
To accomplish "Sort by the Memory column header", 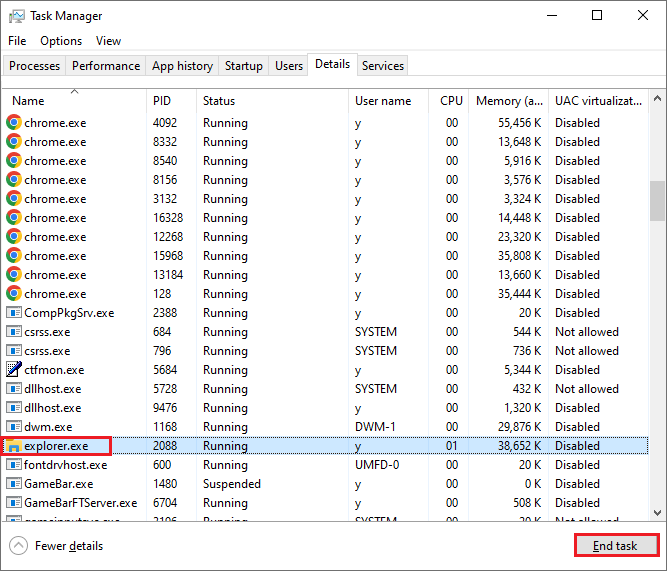I will pos(508,101).
